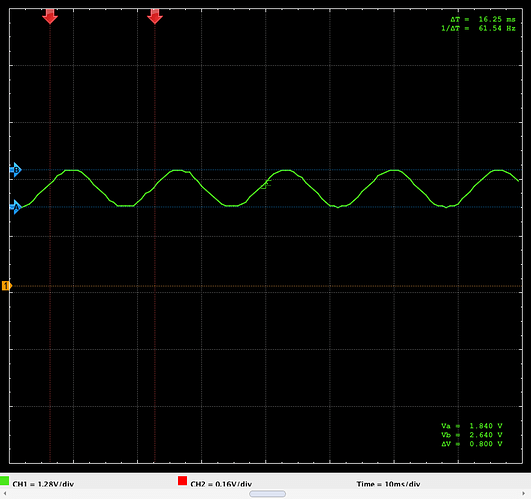
Task: Select the orange channel 1 ground marker
Action: [7, 286]
